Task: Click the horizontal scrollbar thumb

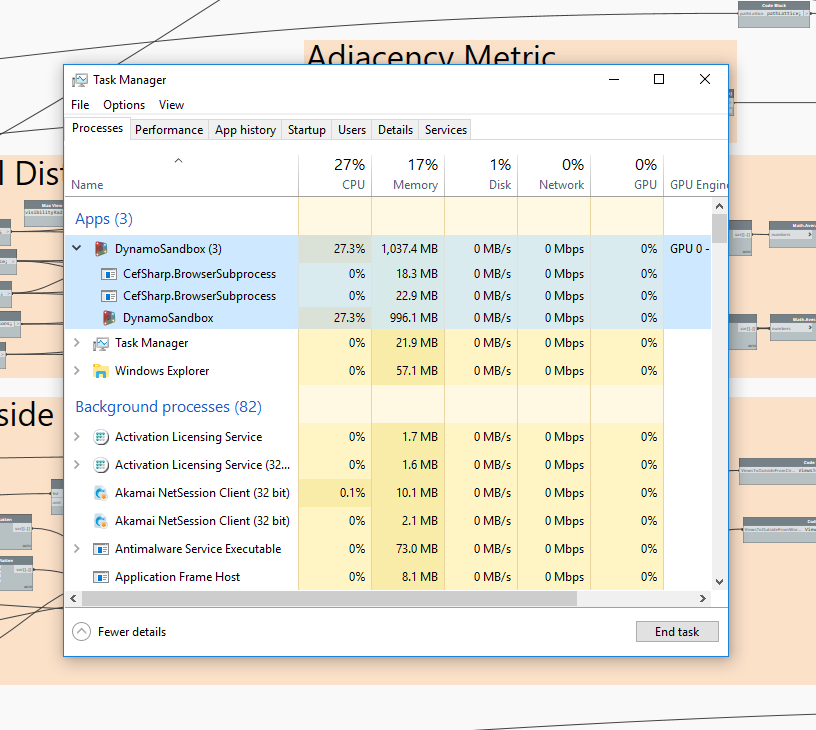Action: 330,599
